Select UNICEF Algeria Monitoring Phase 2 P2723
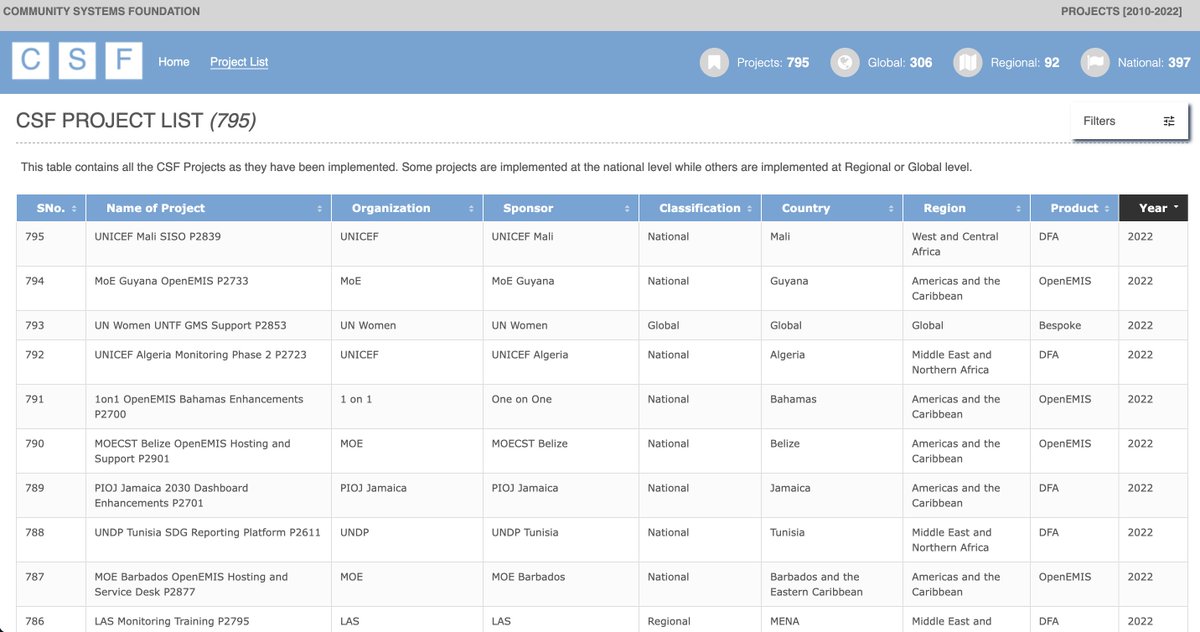 [x=200, y=355]
